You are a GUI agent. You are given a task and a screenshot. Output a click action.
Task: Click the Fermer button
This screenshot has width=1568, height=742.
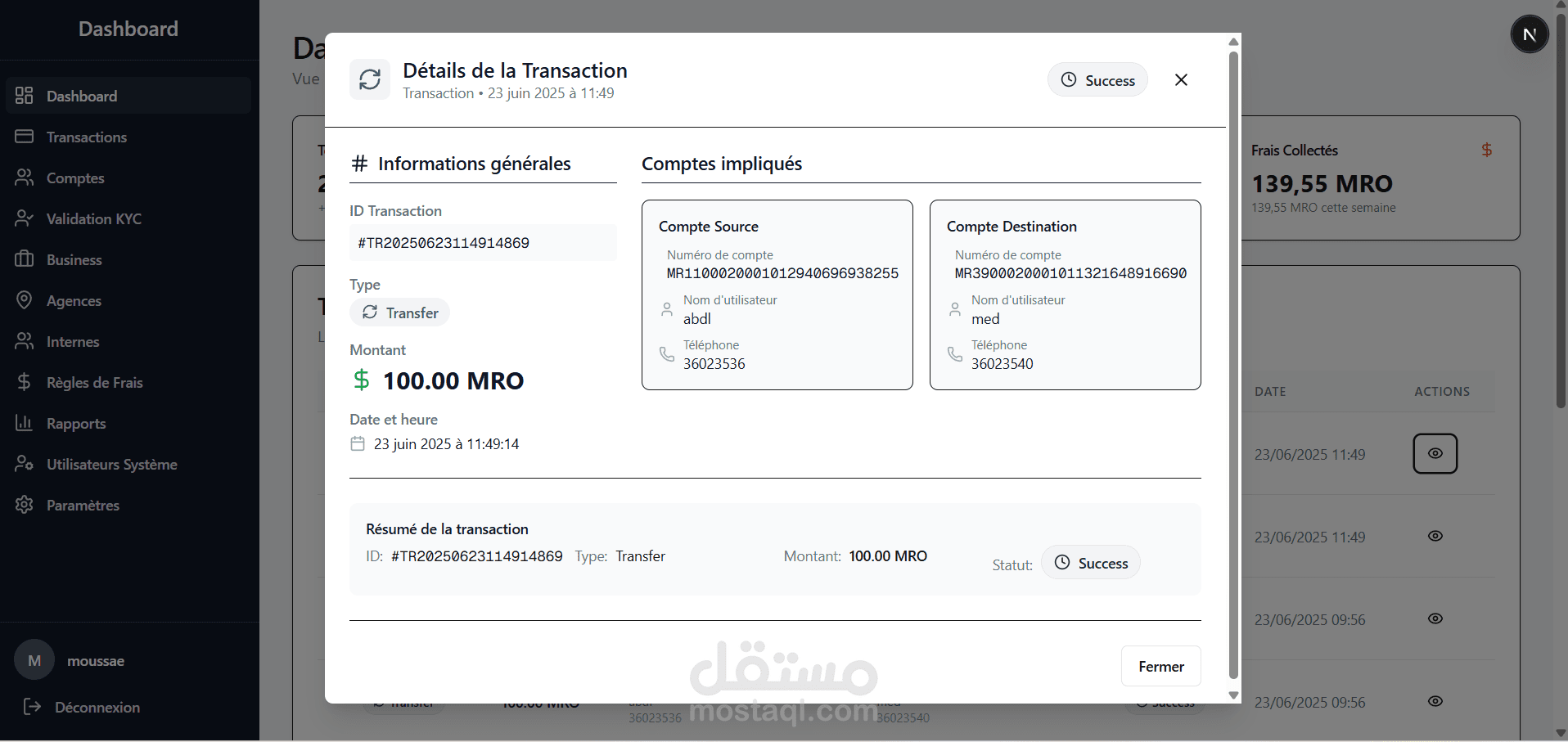point(1160,666)
